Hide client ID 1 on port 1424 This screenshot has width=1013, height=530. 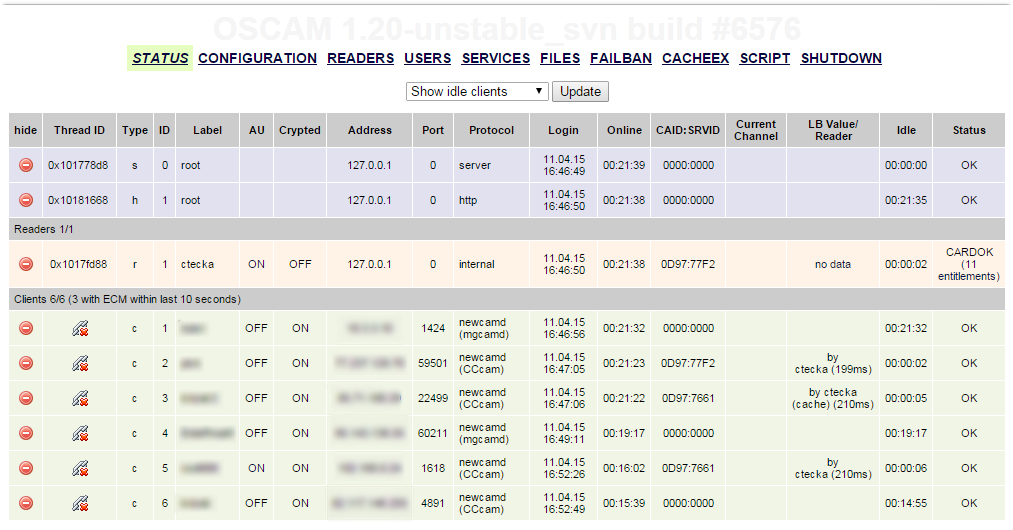pos(26,328)
